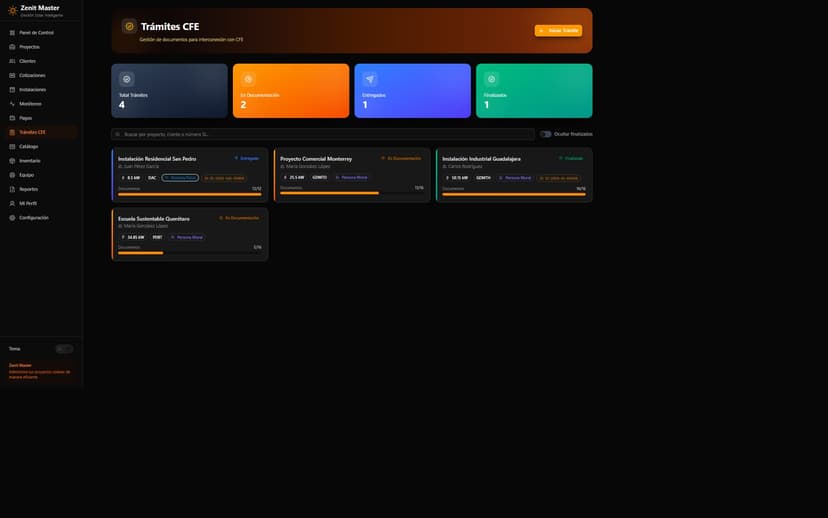The width and height of the screenshot is (828, 518).
Task: Click the Panel de Control sidebar icon
Action: pyautogui.click(x=13, y=32)
